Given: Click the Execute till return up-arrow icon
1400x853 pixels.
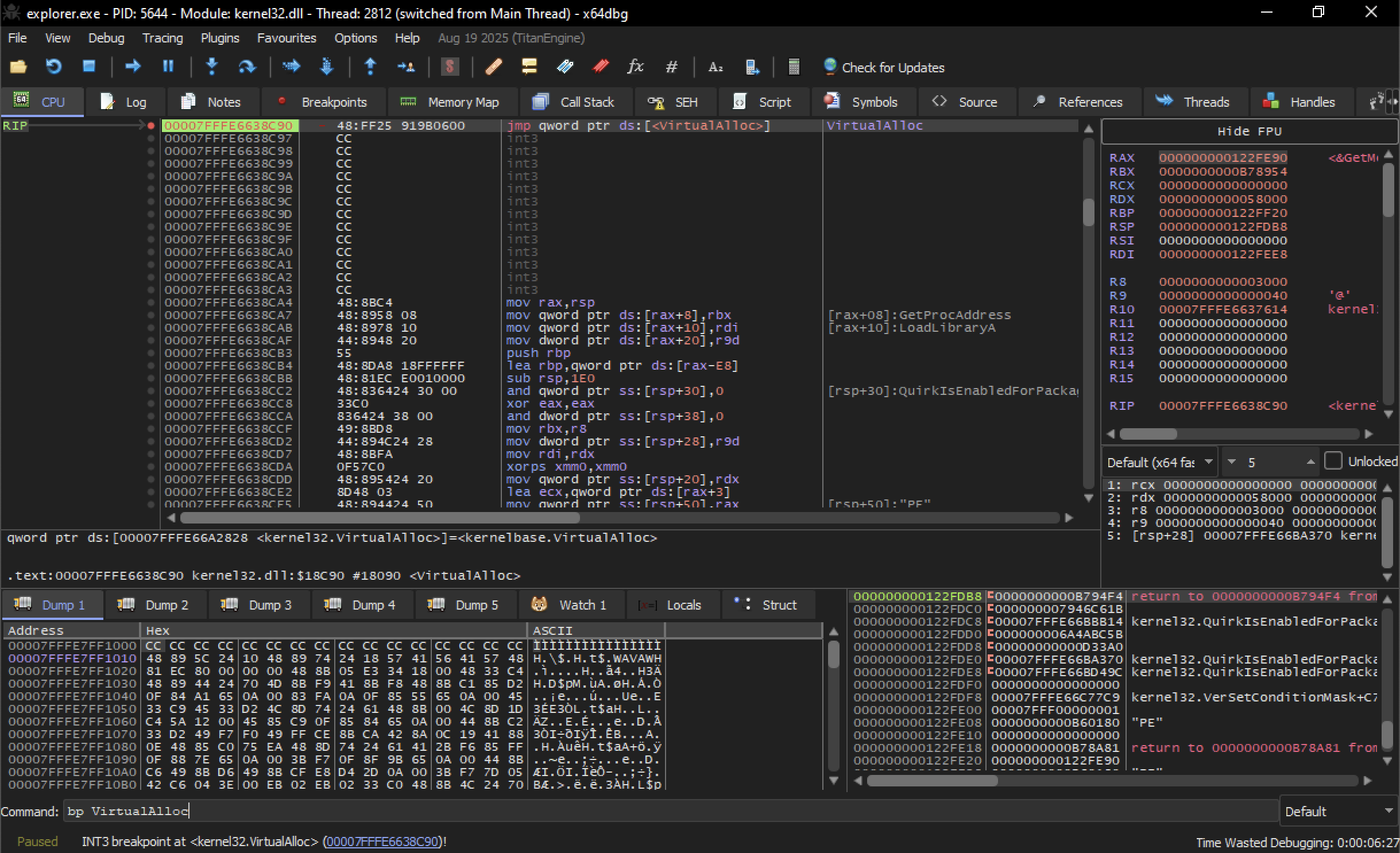Looking at the screenshot, I should [x=370, y=67].
